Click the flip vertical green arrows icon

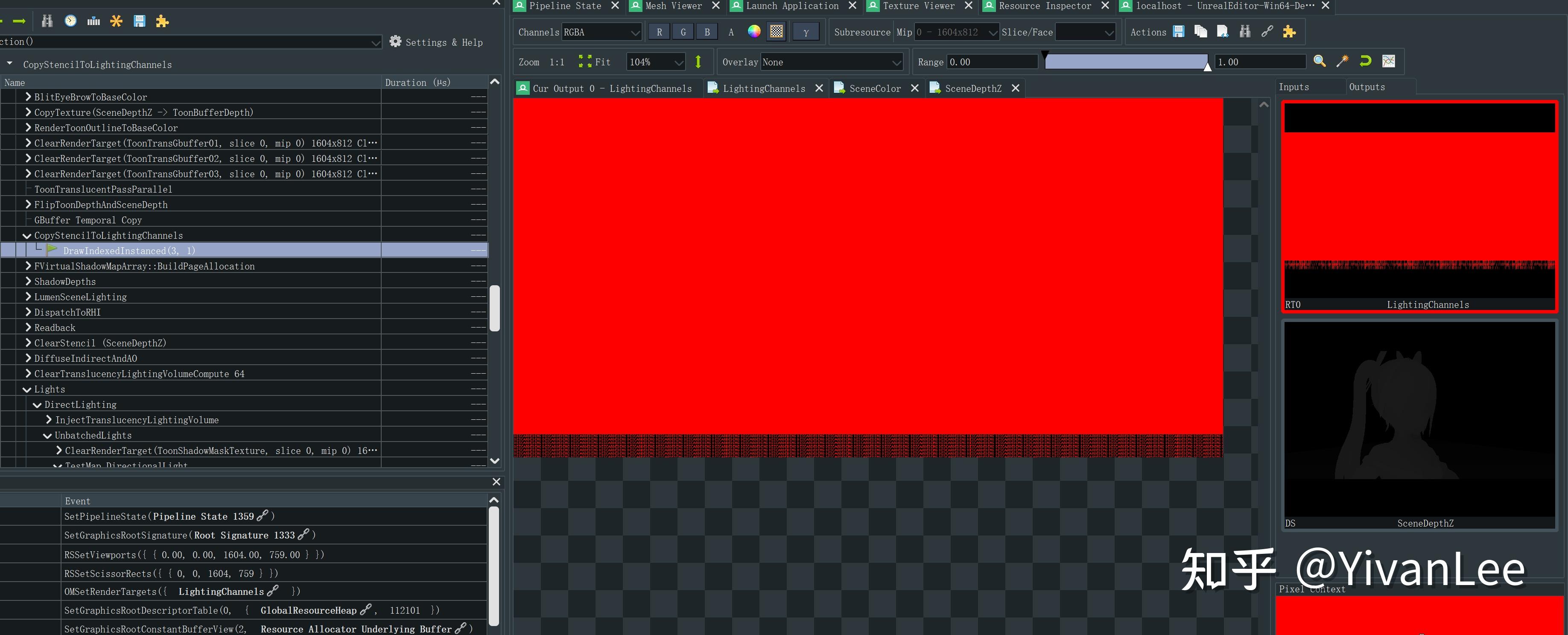(698, 61)
